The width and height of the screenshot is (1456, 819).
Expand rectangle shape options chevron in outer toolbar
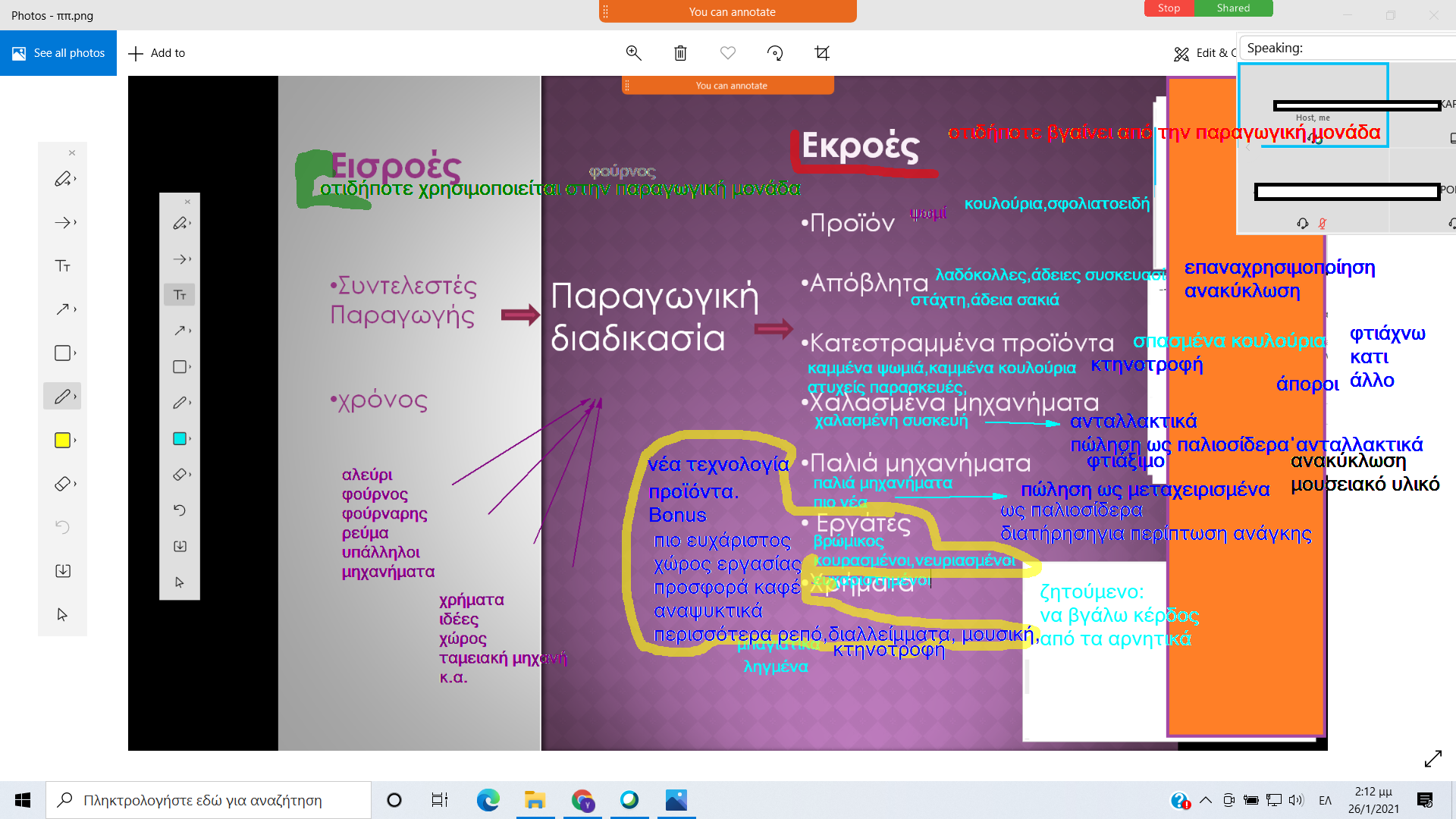point(75,353)
